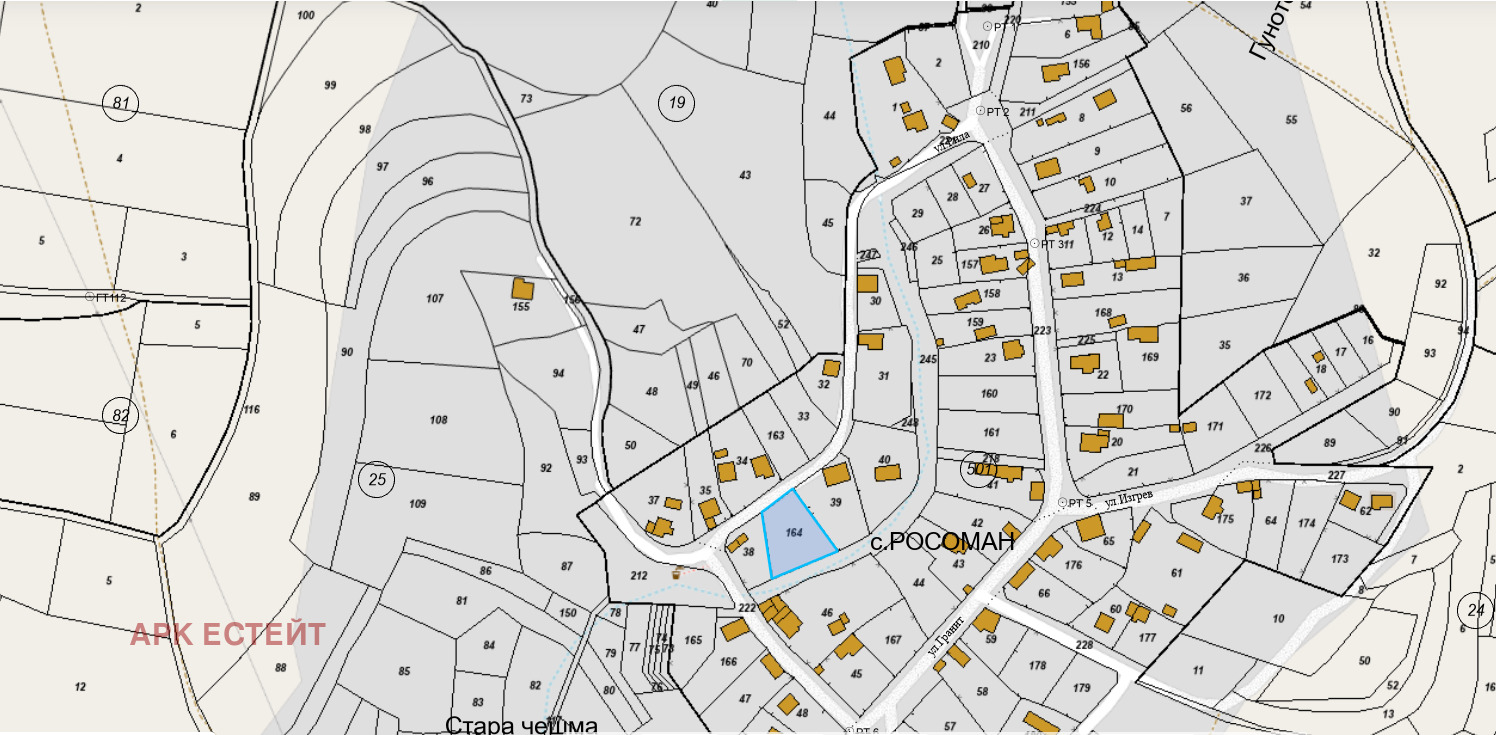Click the PT 5 survey point marker
This screenshot has width=1496, height=735.
[x=1062, y=502]
